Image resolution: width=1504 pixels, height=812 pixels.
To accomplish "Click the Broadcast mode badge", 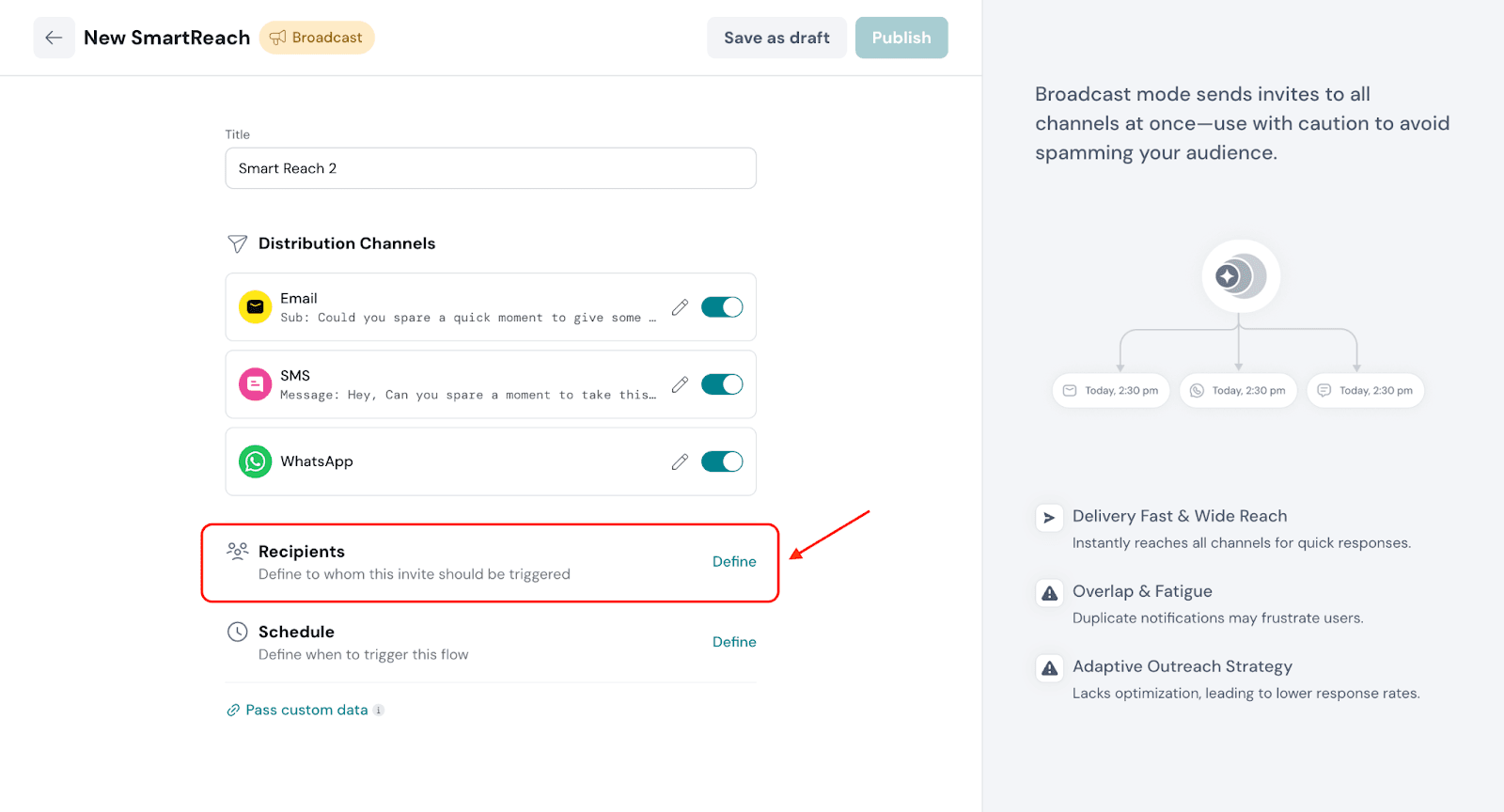I will coord(317,38).
